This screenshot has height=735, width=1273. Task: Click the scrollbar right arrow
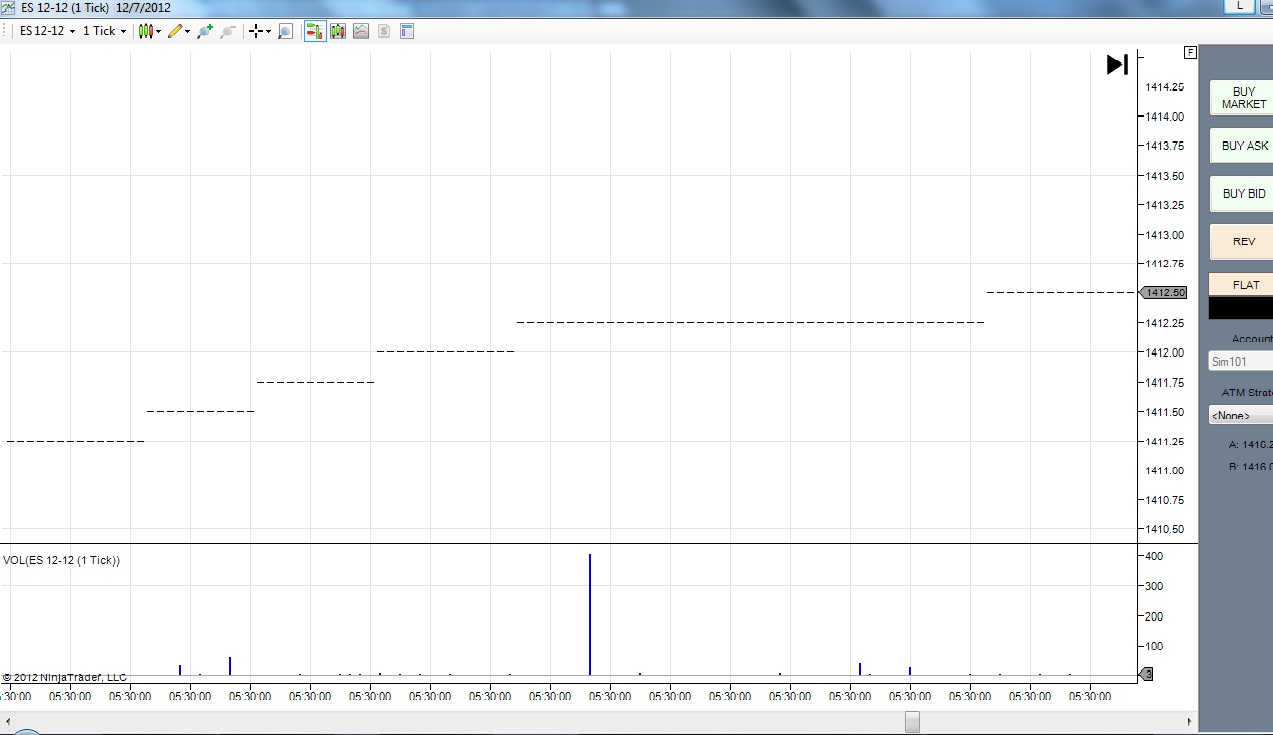pos(1190,722)
